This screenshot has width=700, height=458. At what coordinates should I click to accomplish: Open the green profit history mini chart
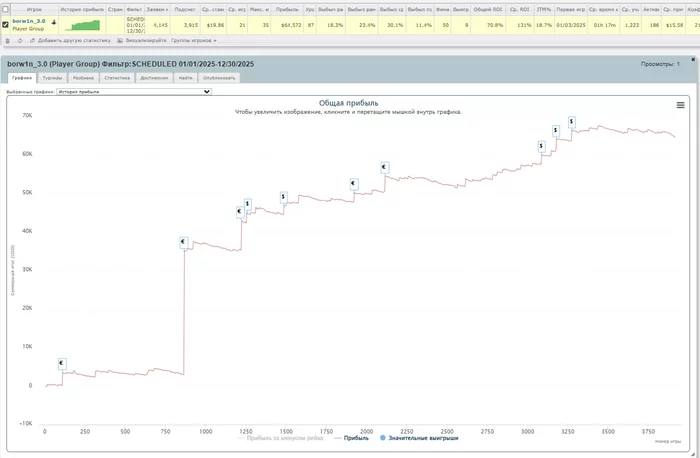tap(82, 25)
